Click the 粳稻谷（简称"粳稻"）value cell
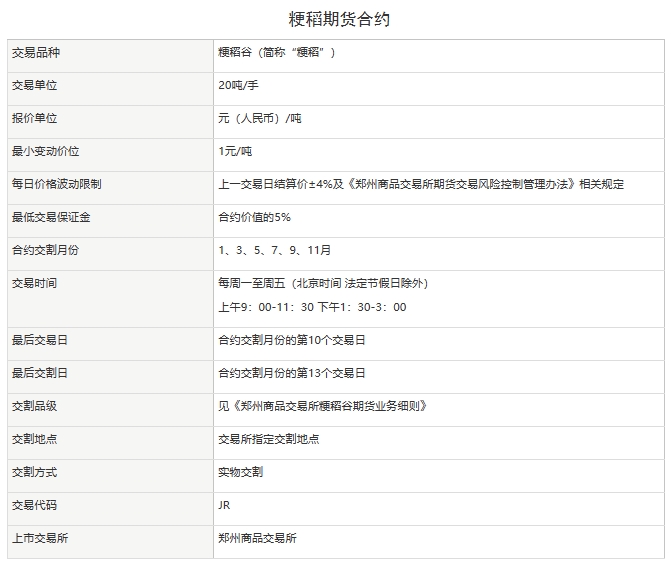 (277, 53)
